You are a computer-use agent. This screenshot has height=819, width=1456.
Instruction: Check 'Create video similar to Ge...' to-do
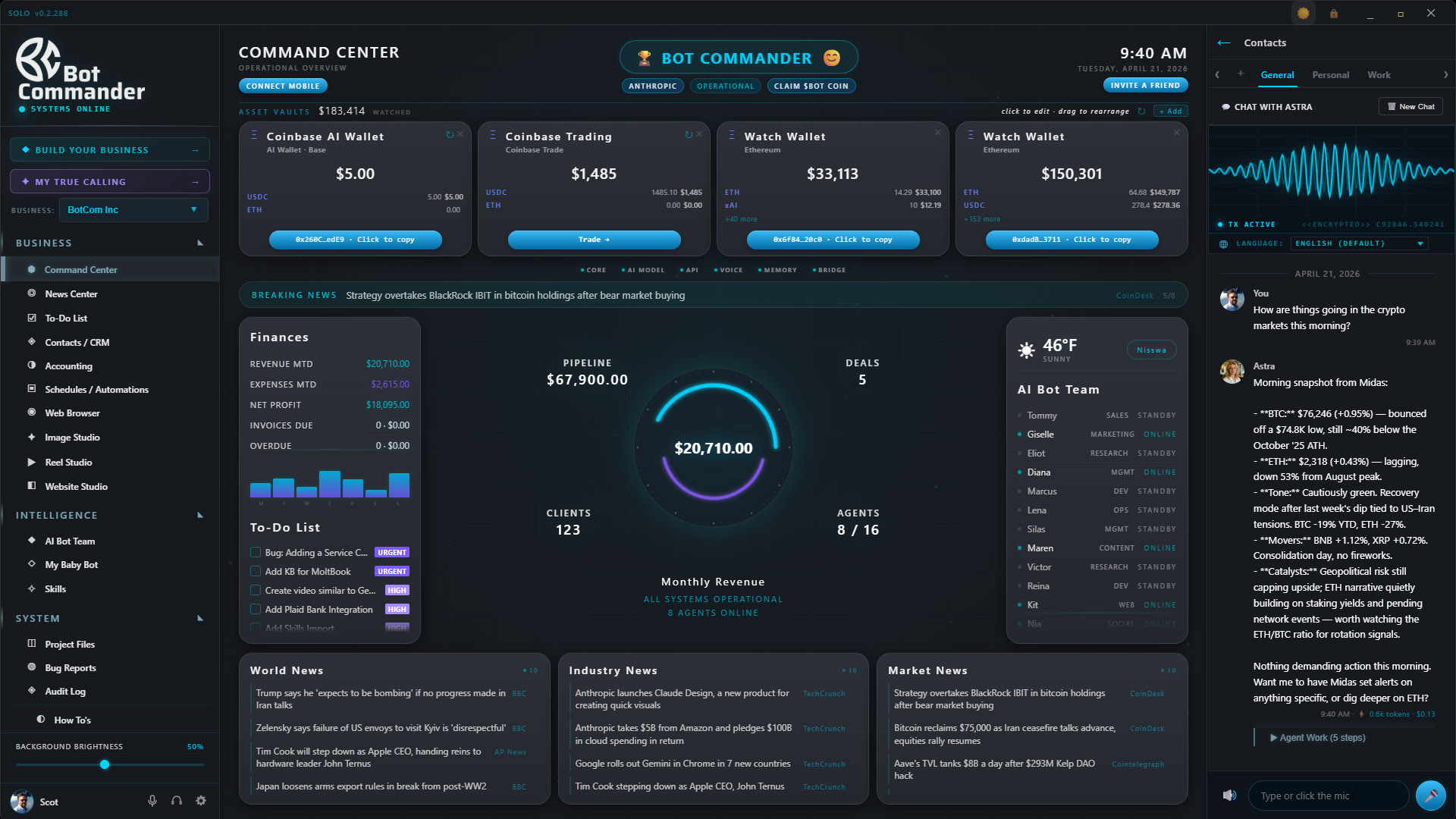coord(256,590)
